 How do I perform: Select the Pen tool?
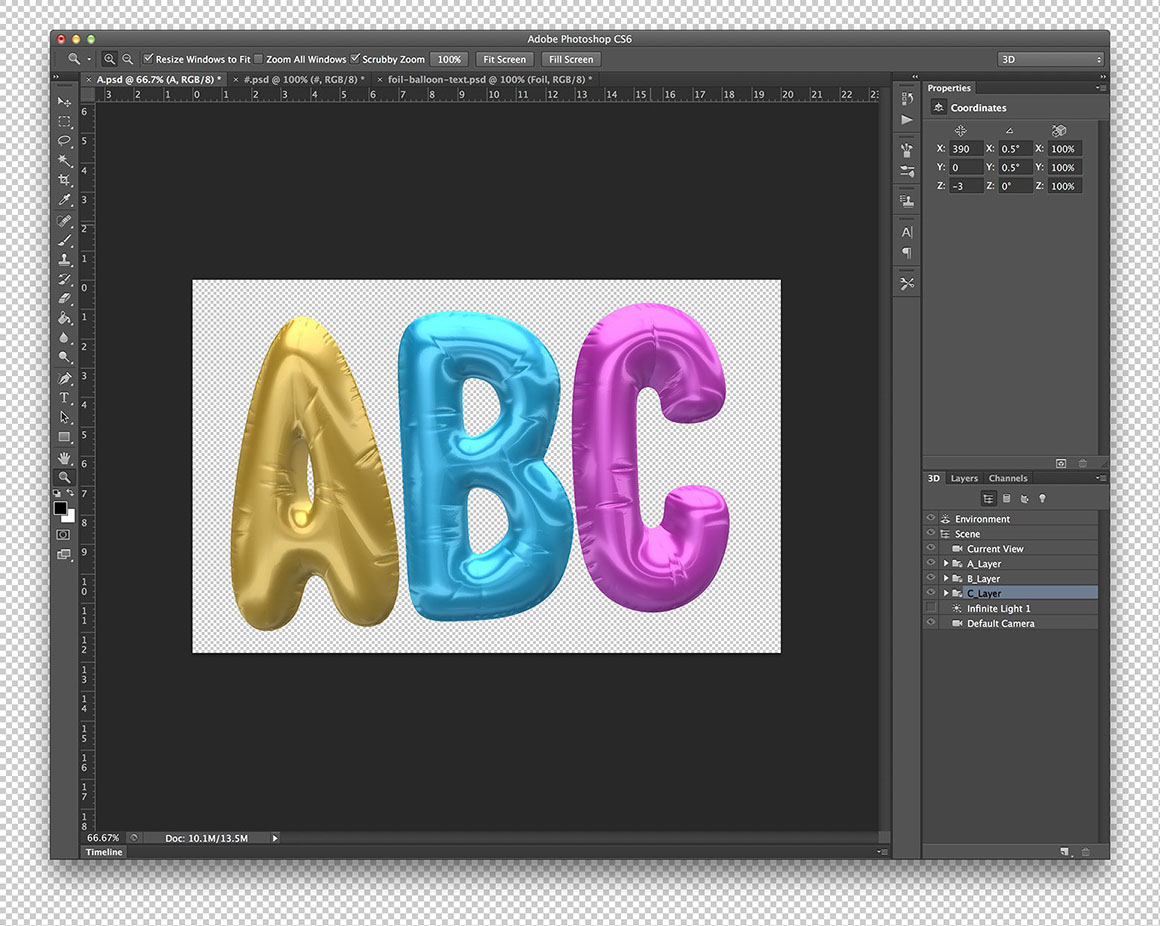[65, 378]
